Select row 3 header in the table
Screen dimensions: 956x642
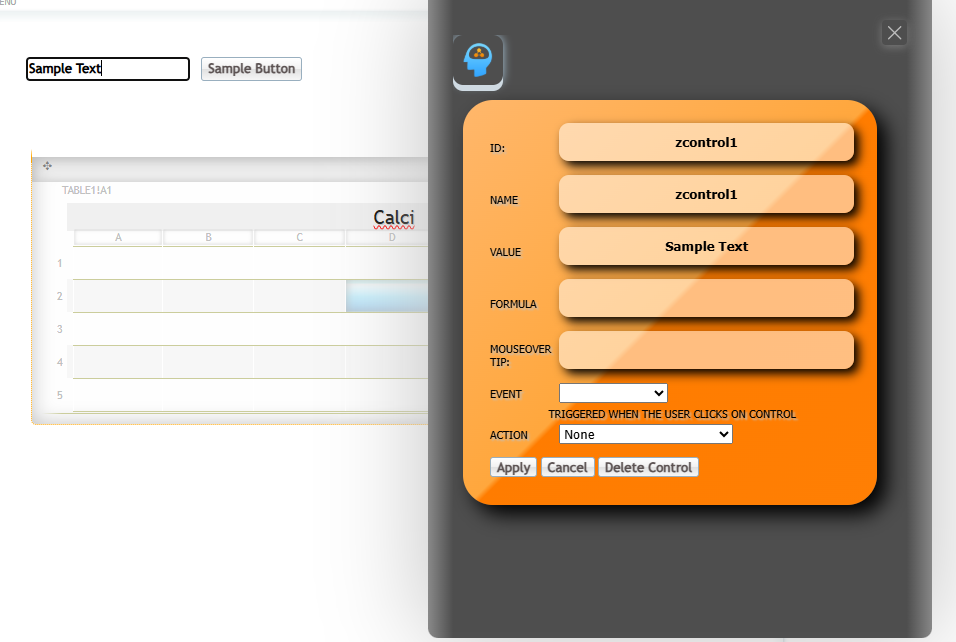tap(60, 329)
